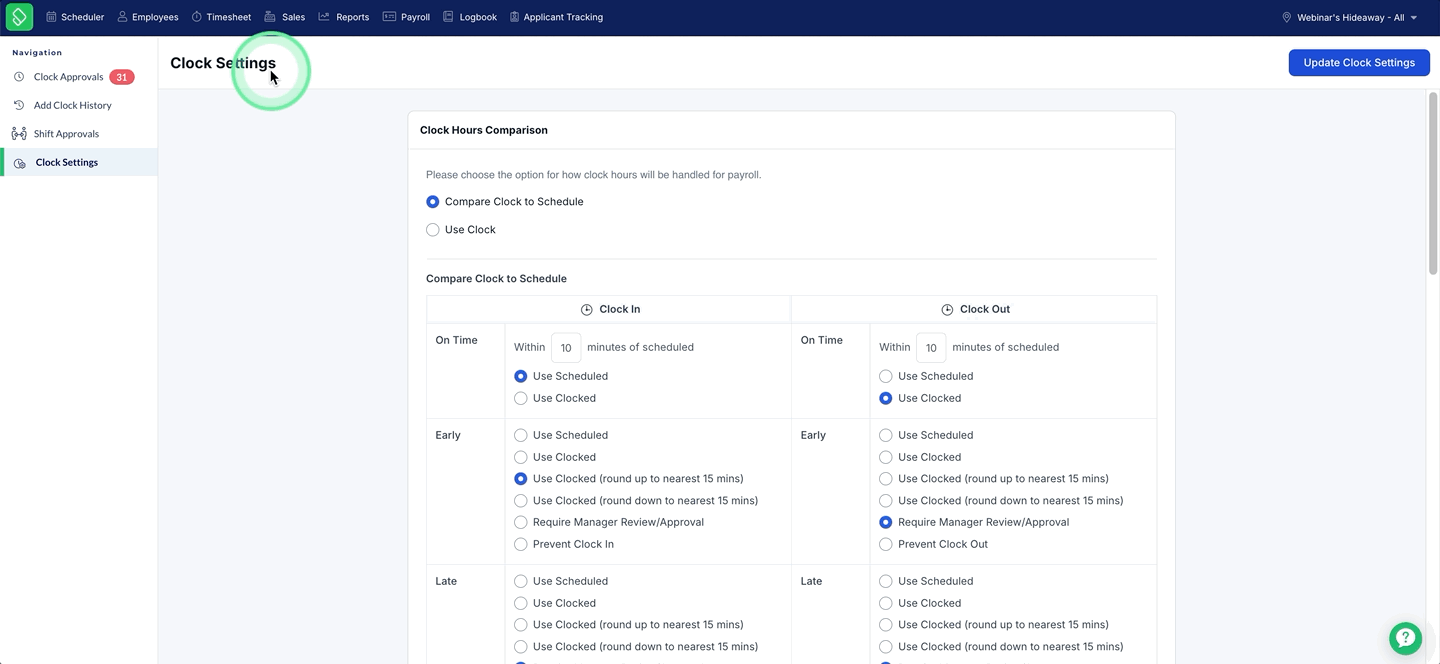Select Use Clocked for Late Clock Out

click(886, 604)
